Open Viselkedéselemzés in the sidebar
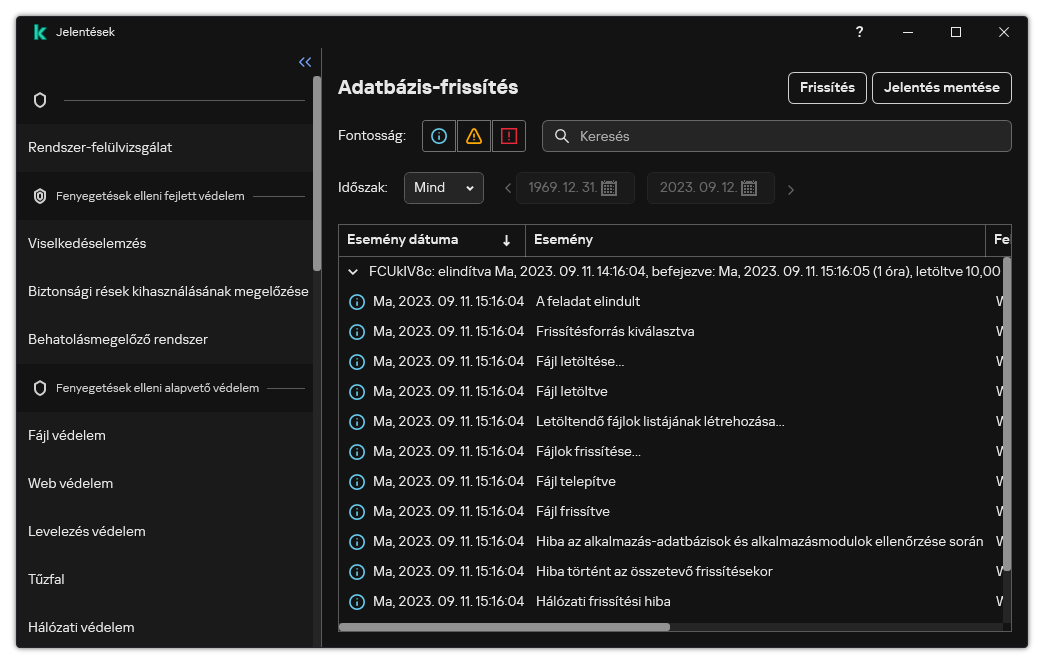The width and height of the screenshot is (1044, 664). tap(88, 243)
